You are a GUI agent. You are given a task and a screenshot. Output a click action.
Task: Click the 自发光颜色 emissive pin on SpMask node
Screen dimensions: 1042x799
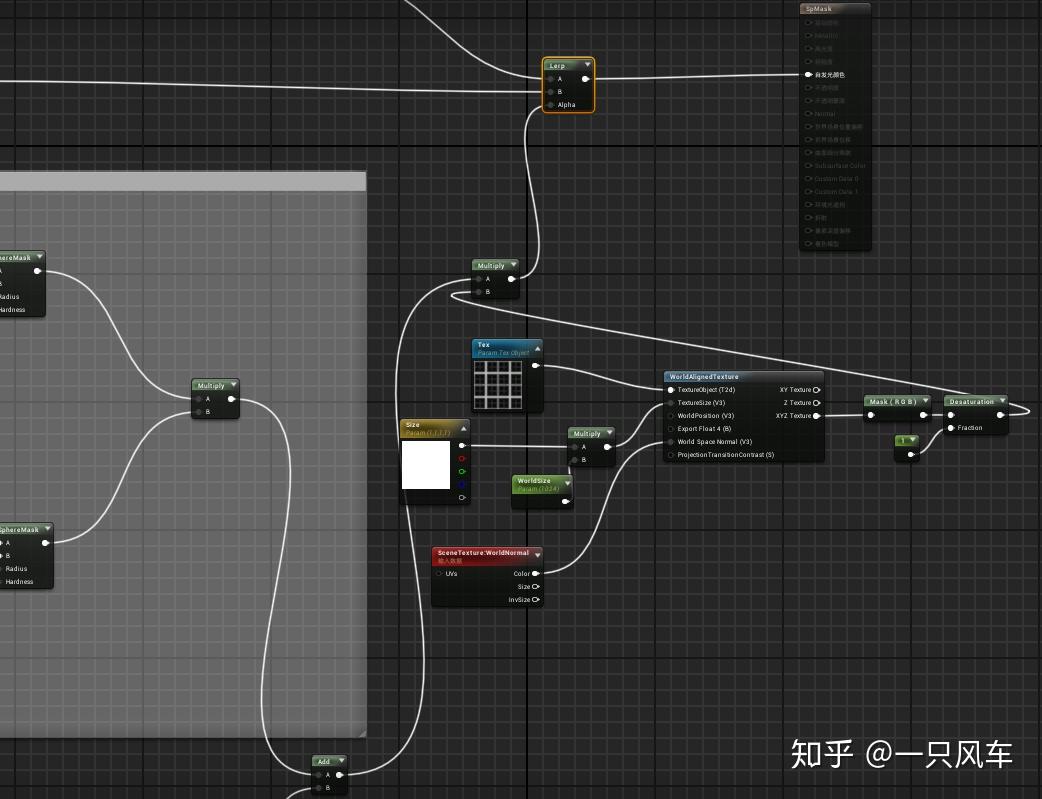tap(808, 74)
